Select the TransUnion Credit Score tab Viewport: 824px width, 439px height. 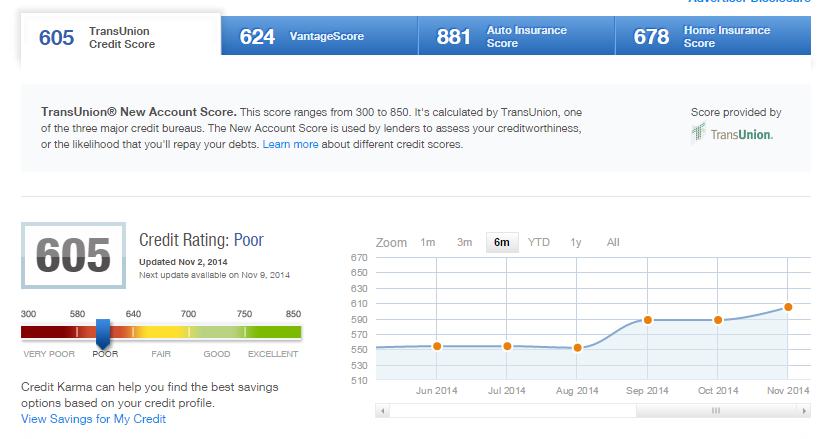120,37
